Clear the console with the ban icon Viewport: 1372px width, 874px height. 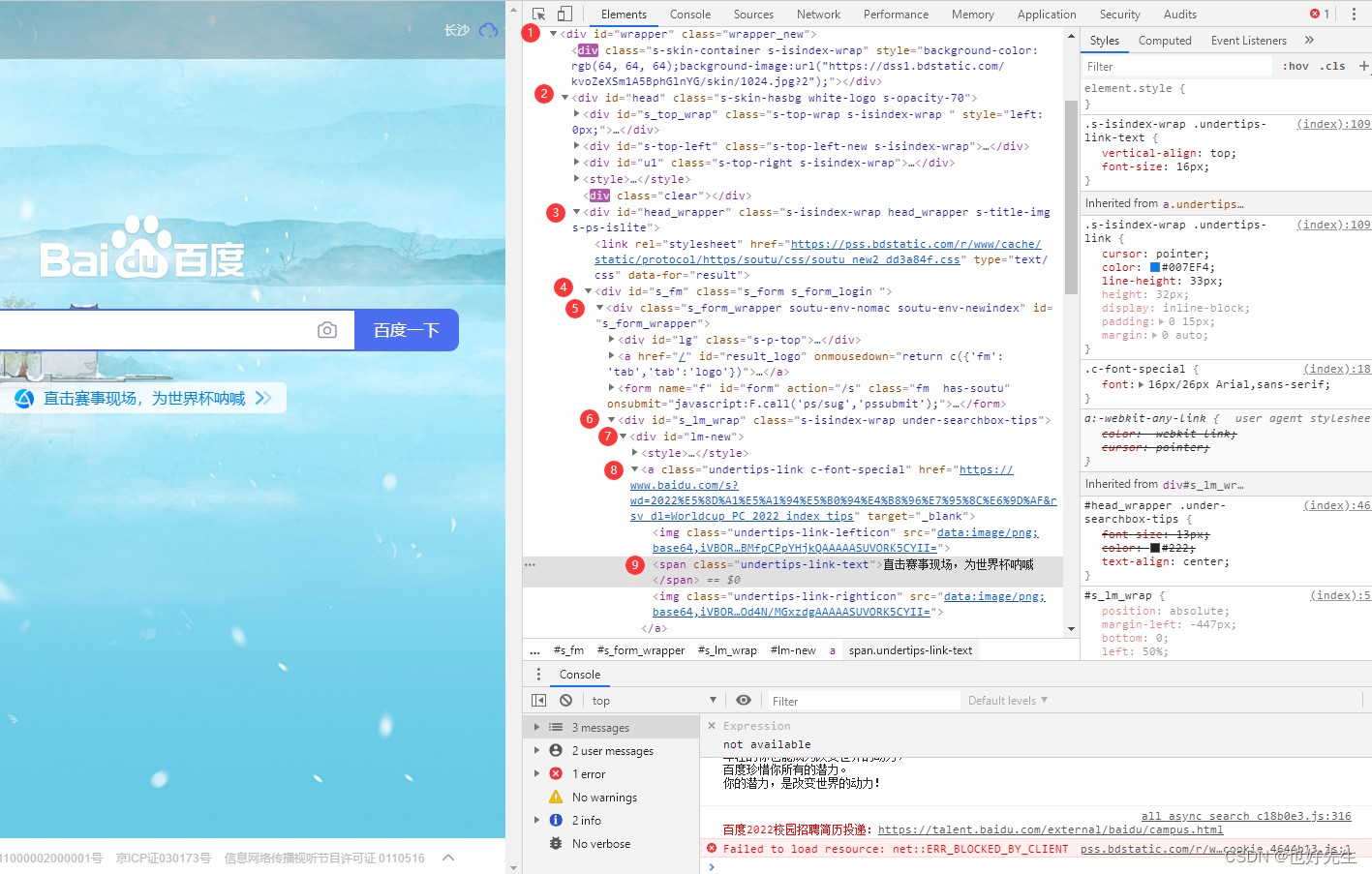[x=565, y=700]
